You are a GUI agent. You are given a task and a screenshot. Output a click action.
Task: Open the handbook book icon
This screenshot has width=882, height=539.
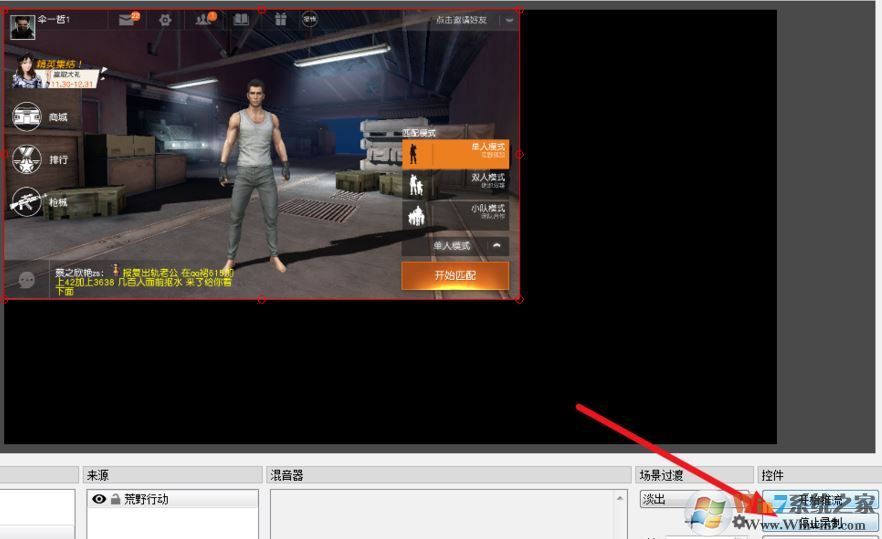coord(240,20)
